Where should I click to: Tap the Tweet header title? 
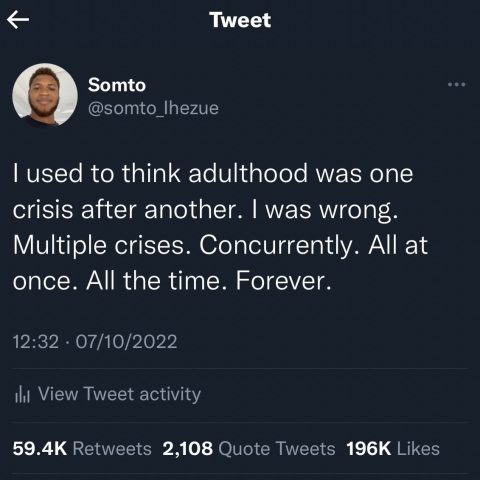pos(240,20)
